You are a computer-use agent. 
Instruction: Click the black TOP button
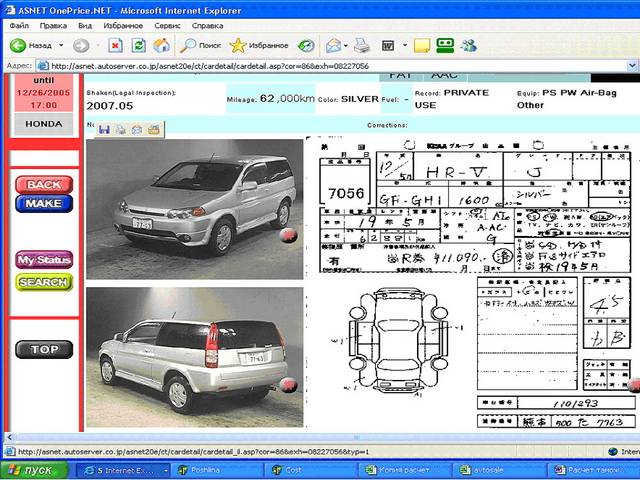[x=44, y=349]
